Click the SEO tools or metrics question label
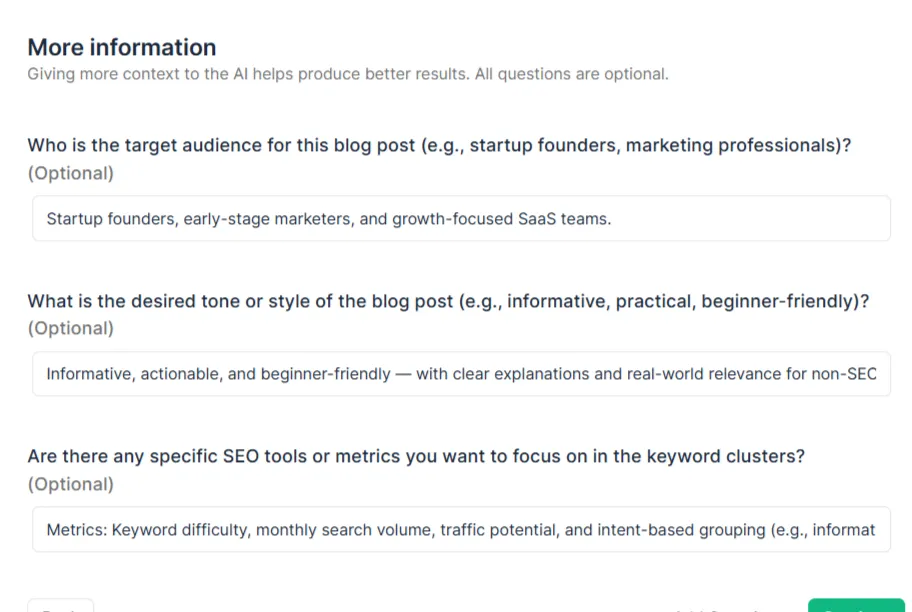912x612 pixels. pos(416,456)
